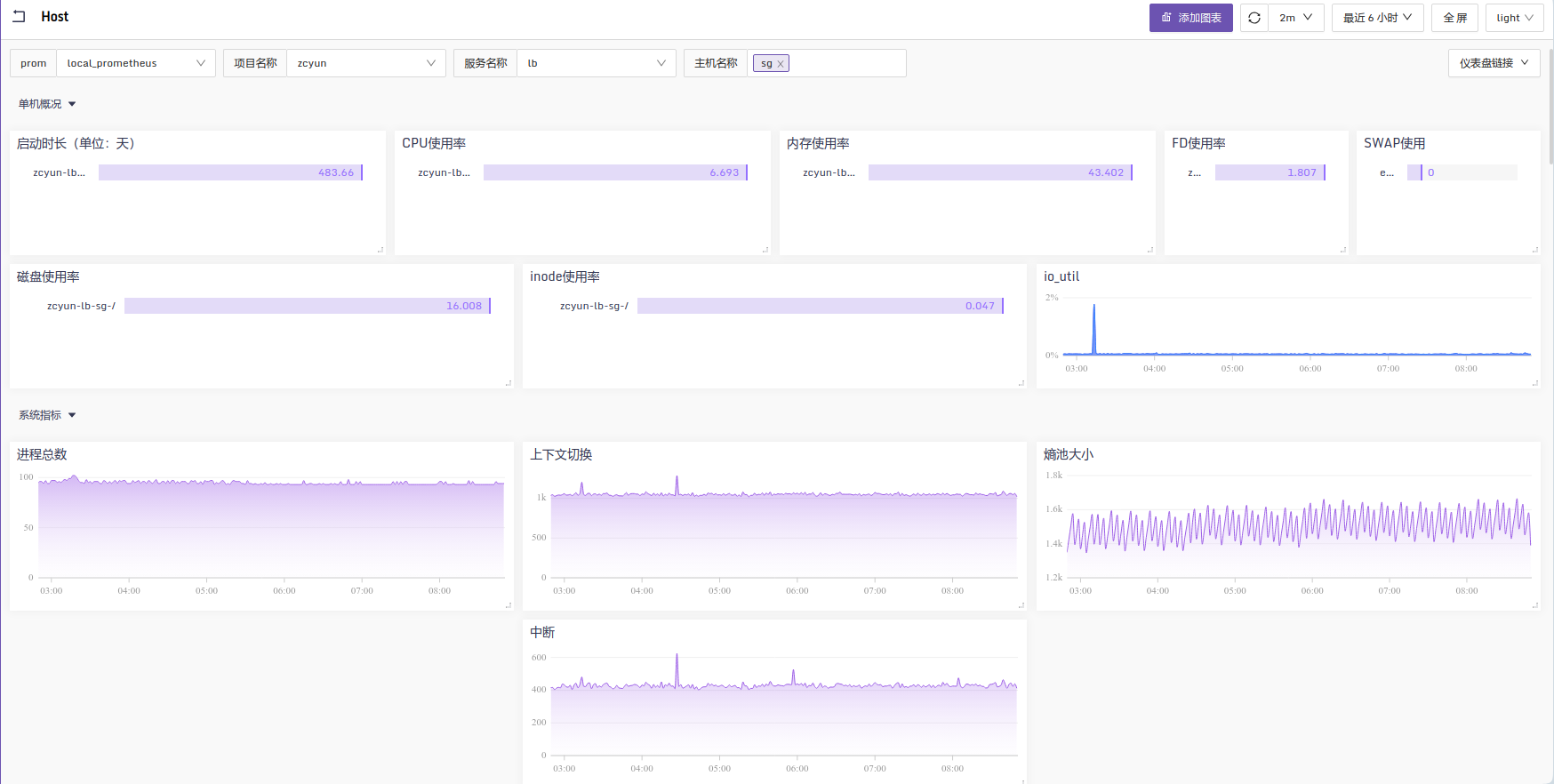The image size is (1554, 784).
Task: Open the 项目名称 zcyun dropdown
Action: [365, 63]
